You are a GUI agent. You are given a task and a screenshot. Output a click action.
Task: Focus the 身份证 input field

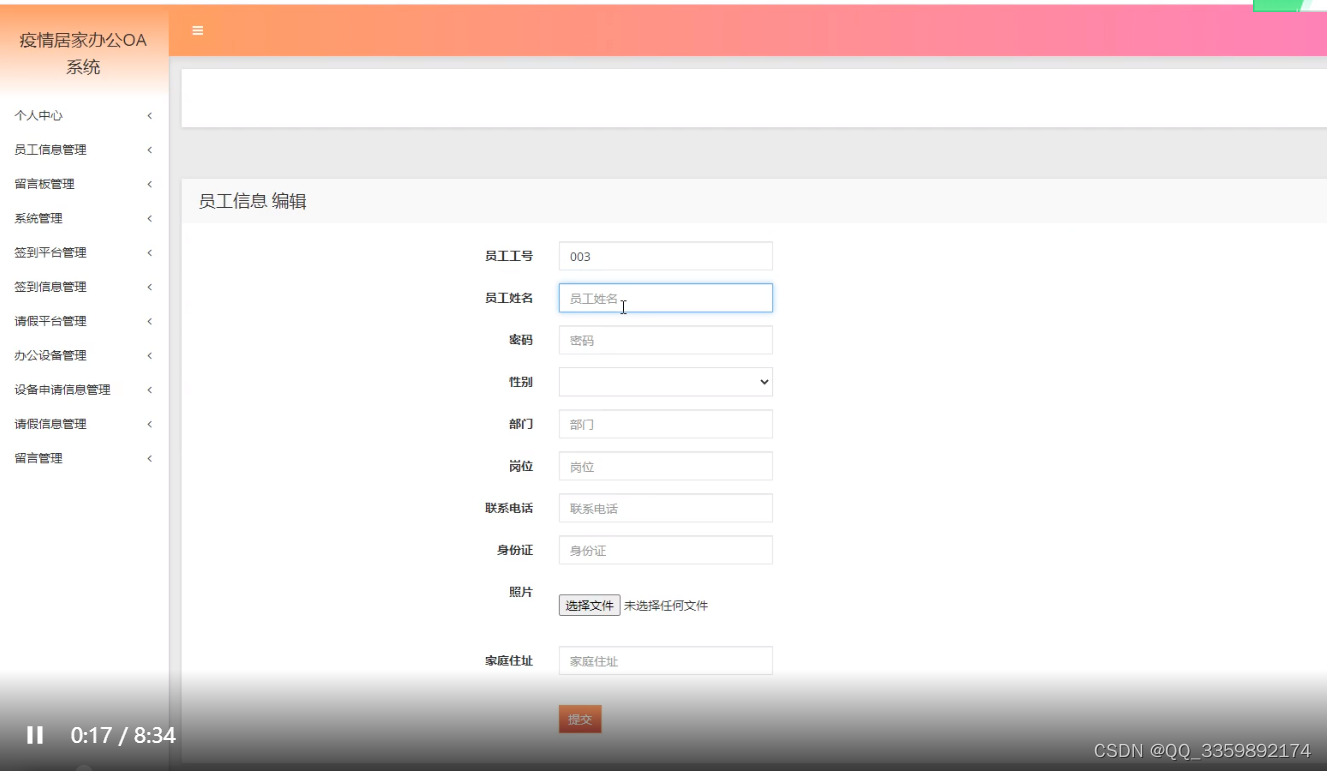pos(666,550)
